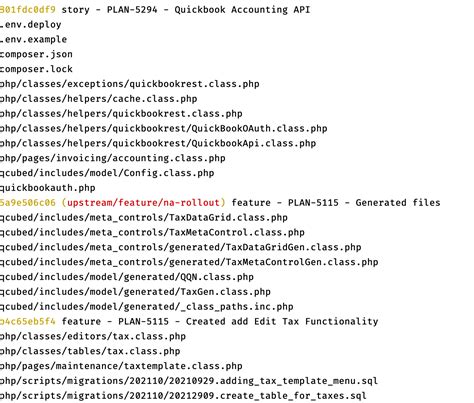Select editors/tax.class.php path

point(93,336)
